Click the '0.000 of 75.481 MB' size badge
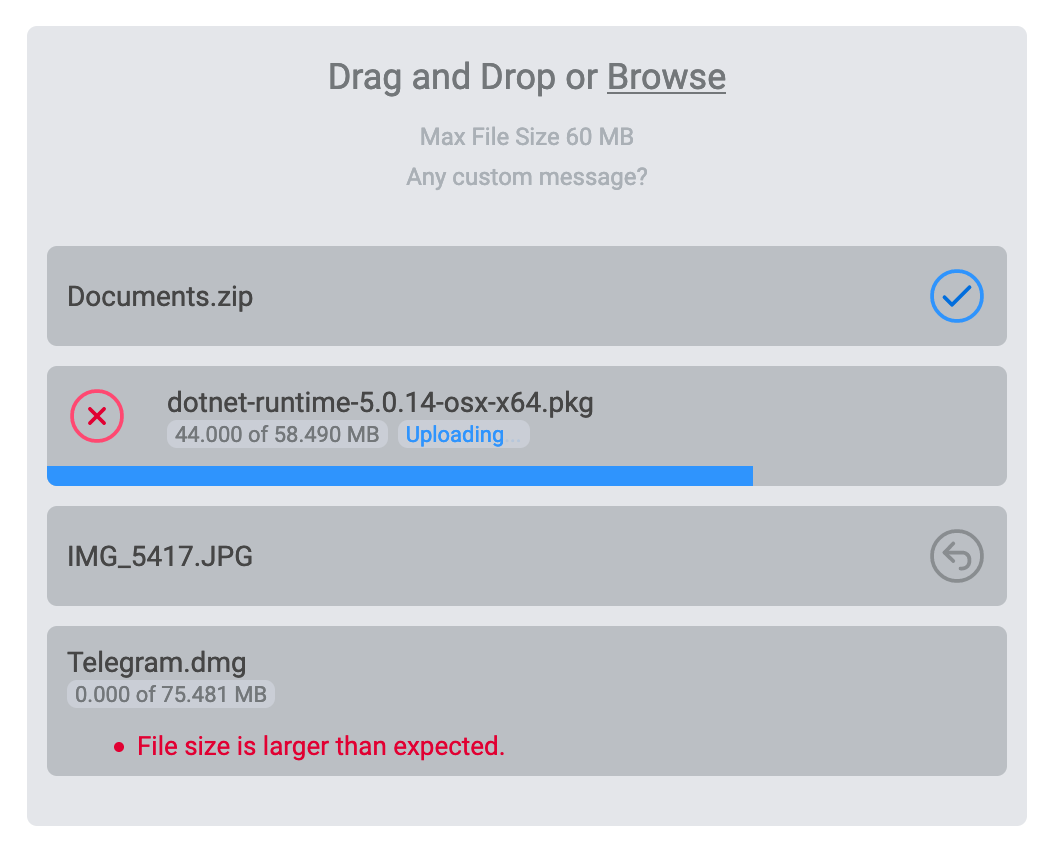 [x=170, y=694]
